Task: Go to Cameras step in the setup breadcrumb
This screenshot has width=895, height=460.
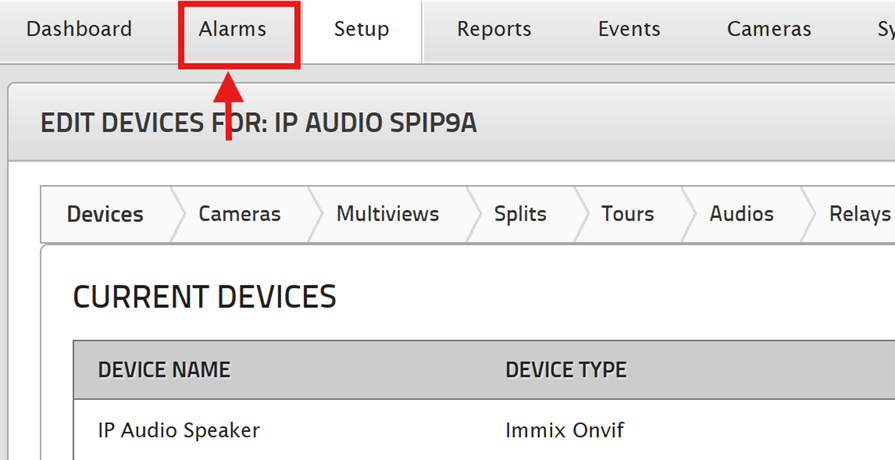Action: [x=239, y=214]
